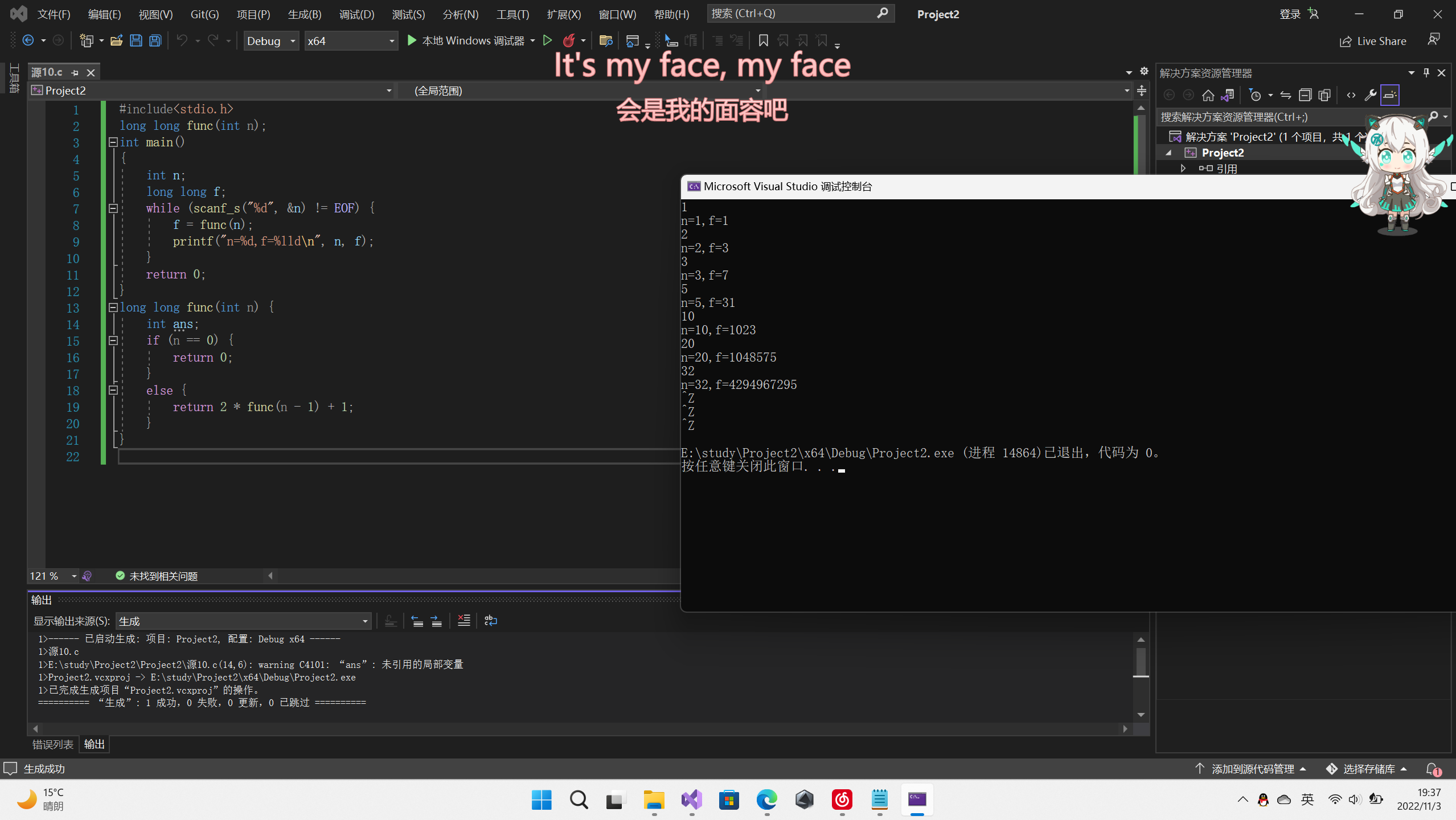Toggle word wrap in the Output panel
This screenshot has width=1456, height=820.
[490, 621]
